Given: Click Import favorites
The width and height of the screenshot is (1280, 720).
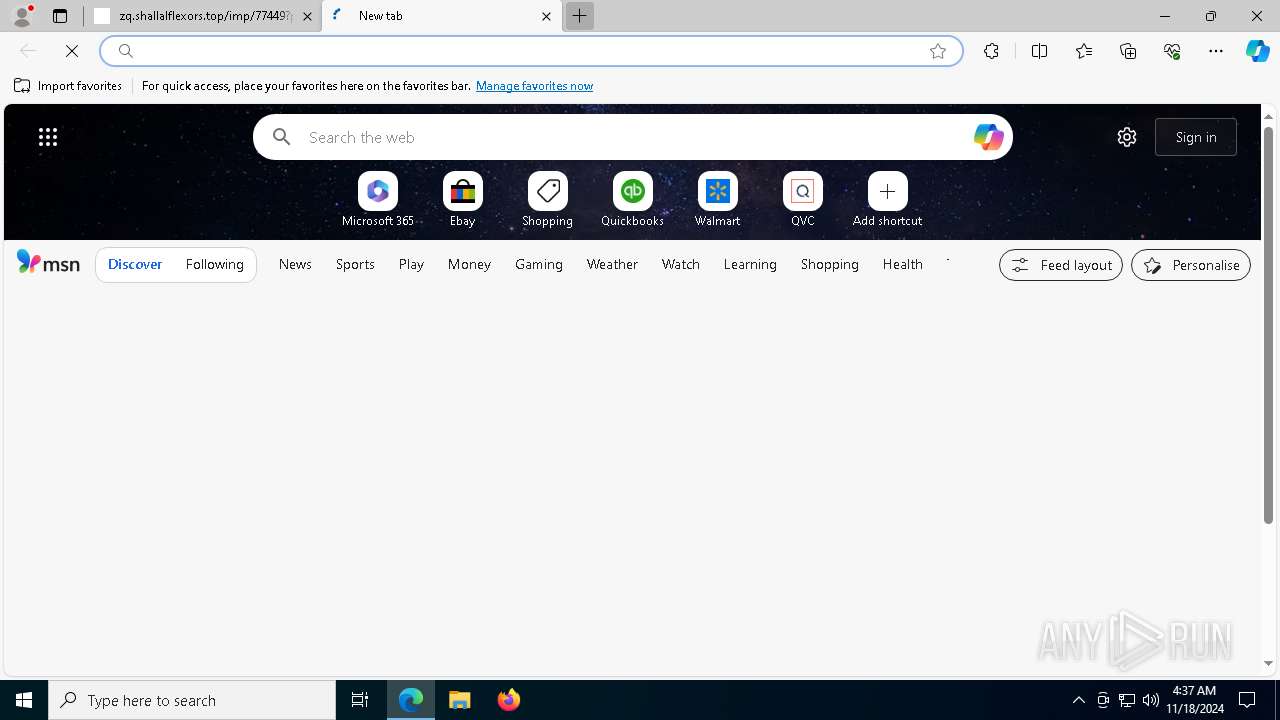Looking at the screenshot, I should click(68, 86).
